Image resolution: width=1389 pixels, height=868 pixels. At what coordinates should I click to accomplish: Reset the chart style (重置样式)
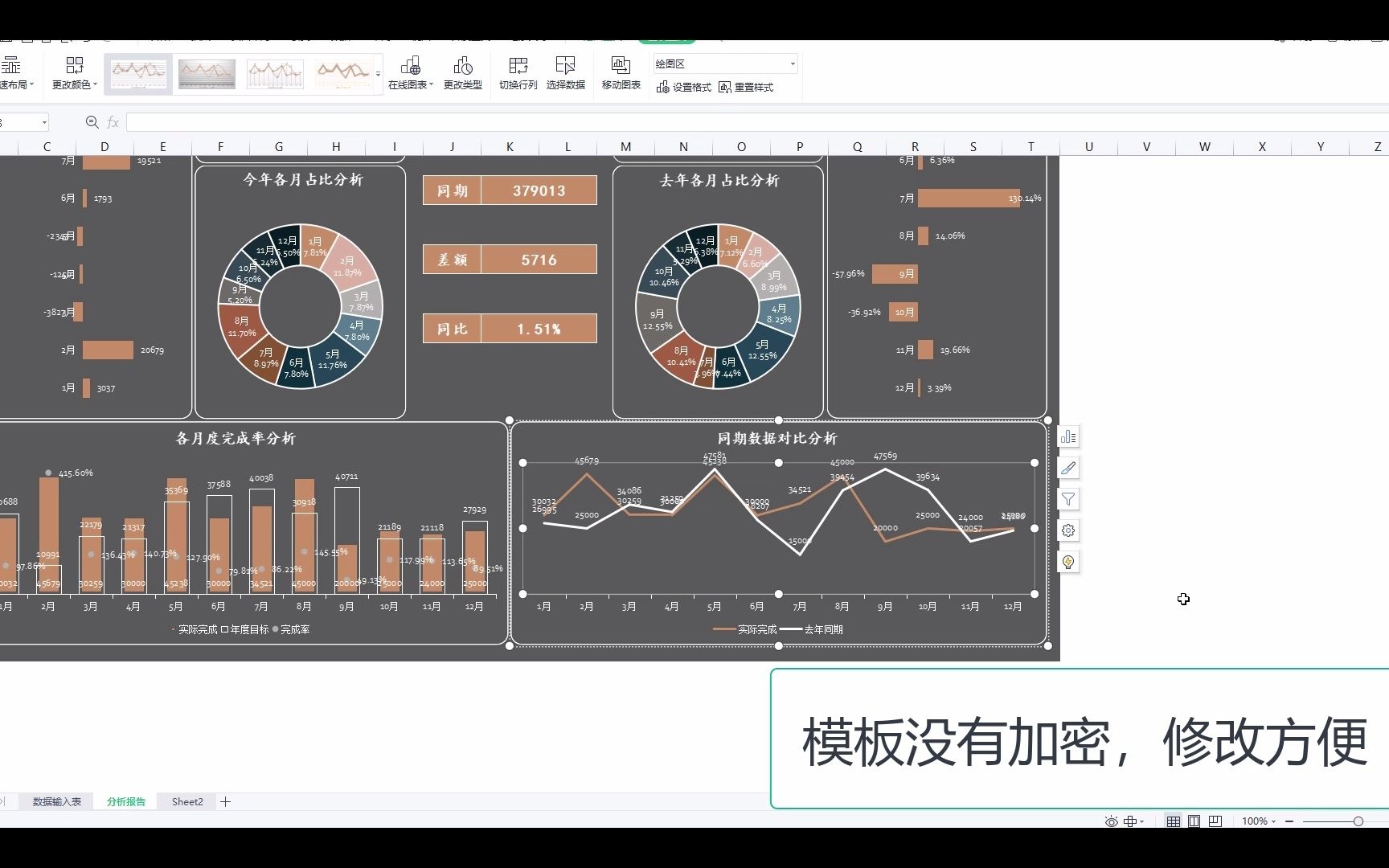[x=746, y=87]
